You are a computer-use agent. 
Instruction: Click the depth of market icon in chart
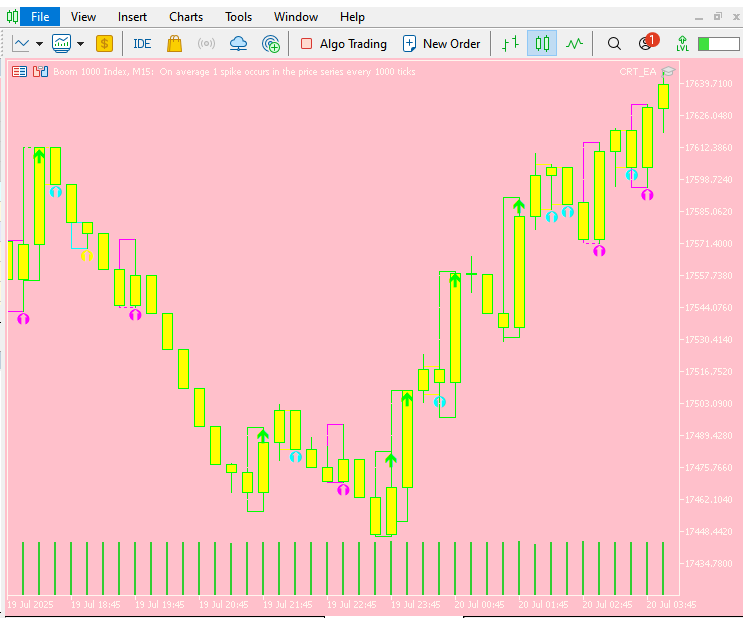[41, 72]
